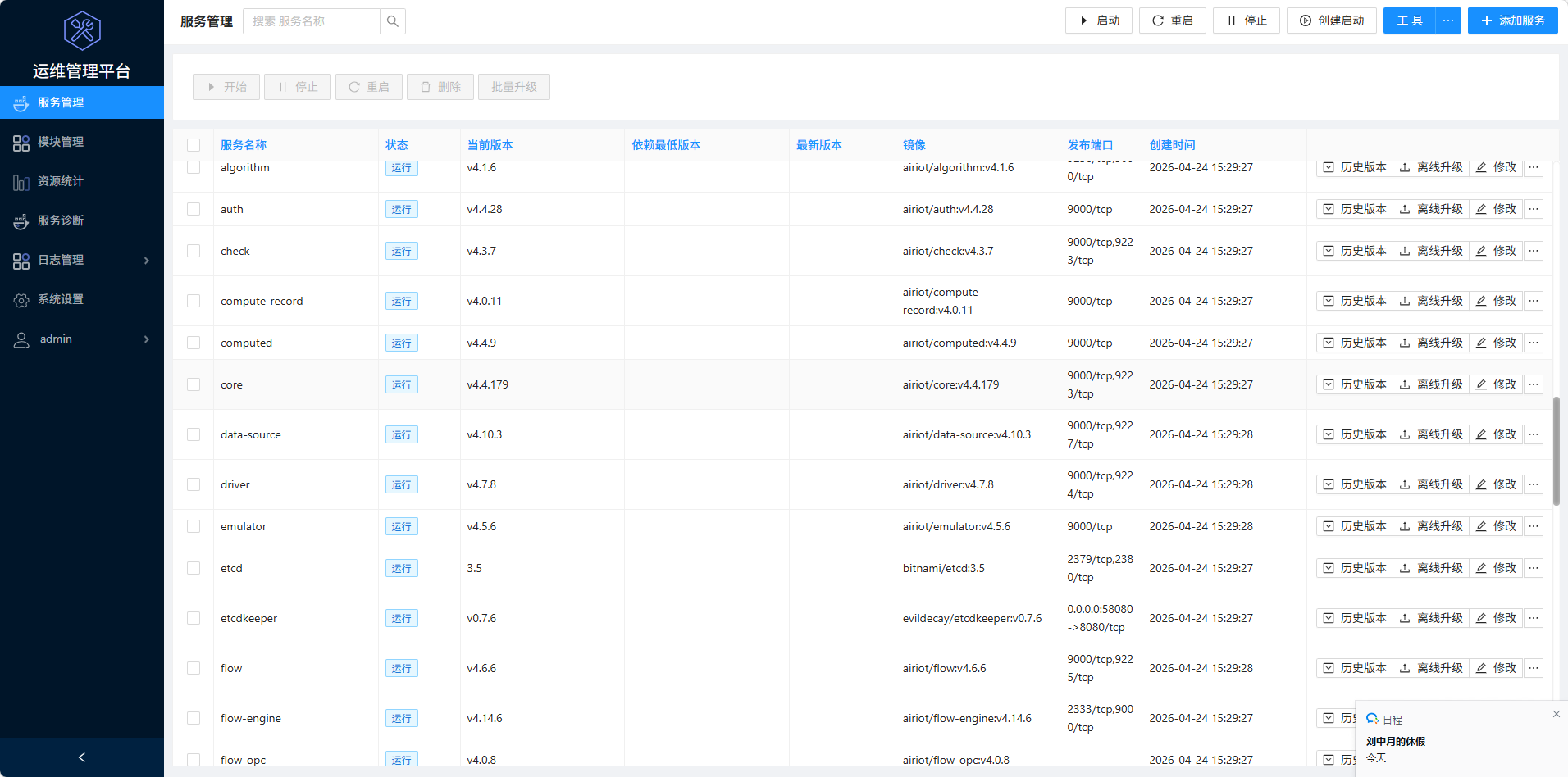Click the vertical scrollbar thumb
This screenshot has height=777, width=1568.
pyautogui.click(x=1556, y=451)
